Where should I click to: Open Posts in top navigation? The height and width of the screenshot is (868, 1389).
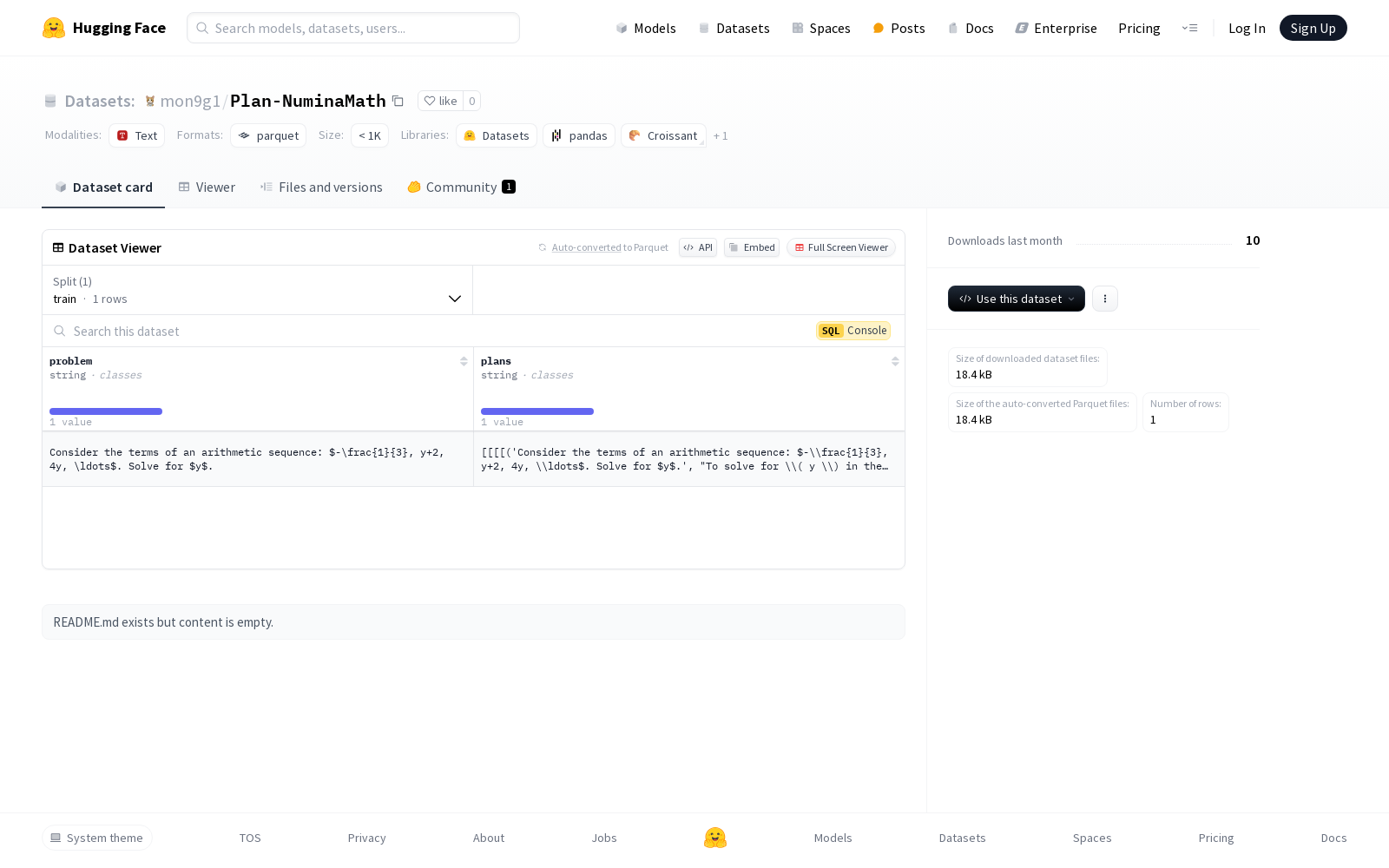[x=899, y=28]
